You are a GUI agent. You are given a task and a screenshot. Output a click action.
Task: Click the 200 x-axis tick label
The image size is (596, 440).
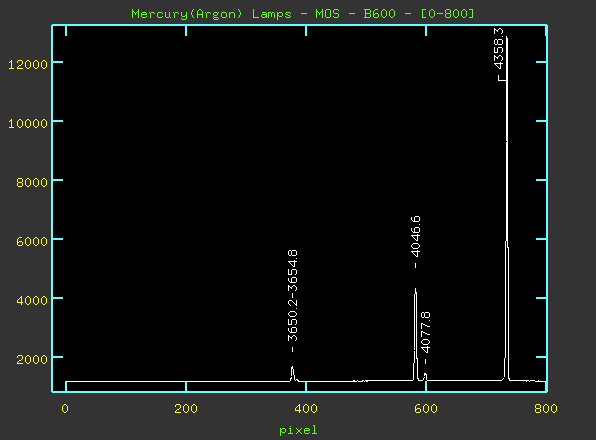(x=186, y=409)
